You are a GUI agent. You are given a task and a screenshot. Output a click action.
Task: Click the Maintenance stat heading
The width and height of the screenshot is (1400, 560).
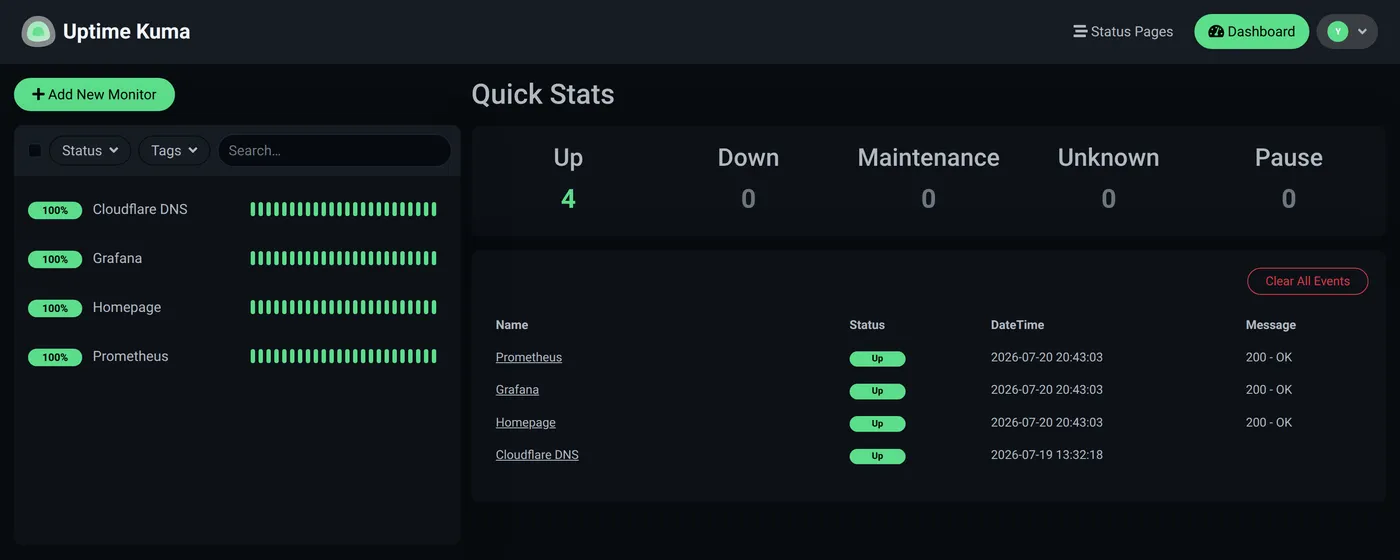click(928, 158)
